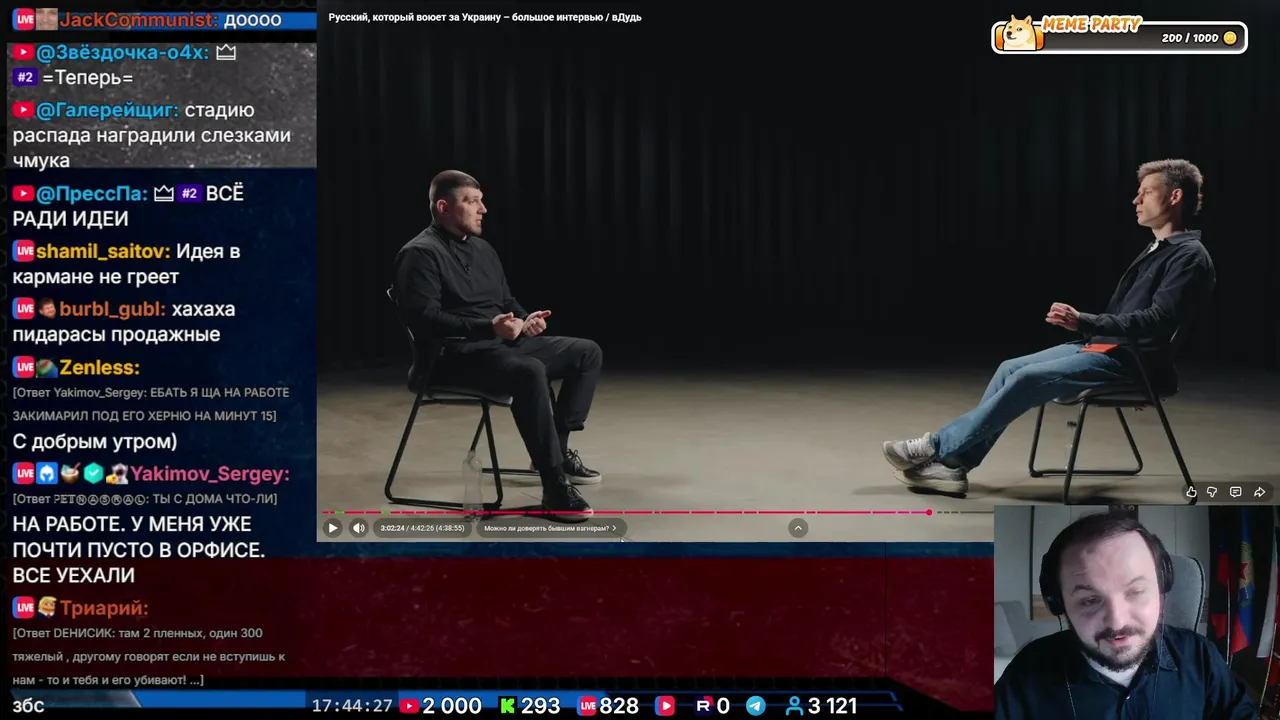Click reply quote 'Ответ DEНИСИК' under Триарий
This screenshot has width=1280, height=720.
tap(148, 656)
